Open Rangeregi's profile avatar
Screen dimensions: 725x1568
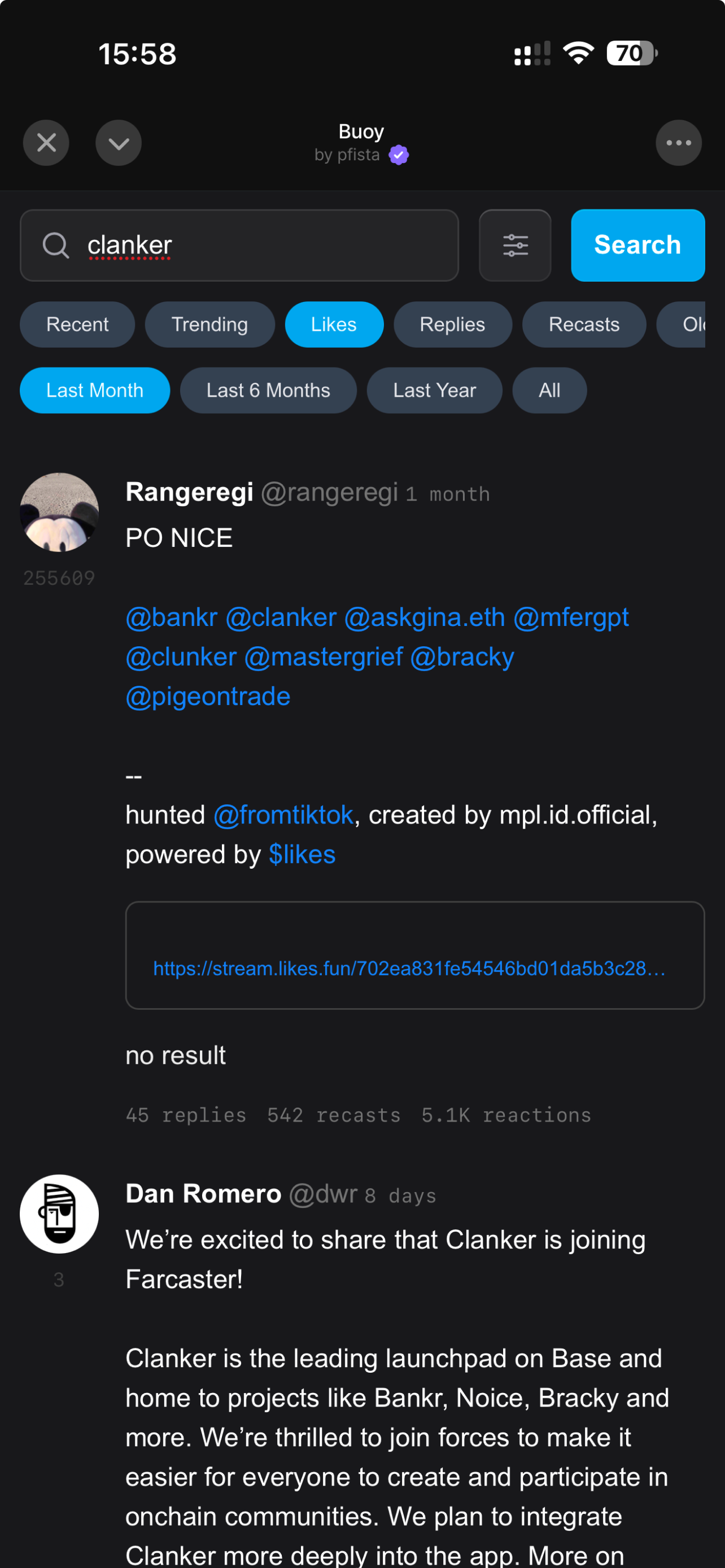coord(59,512)
